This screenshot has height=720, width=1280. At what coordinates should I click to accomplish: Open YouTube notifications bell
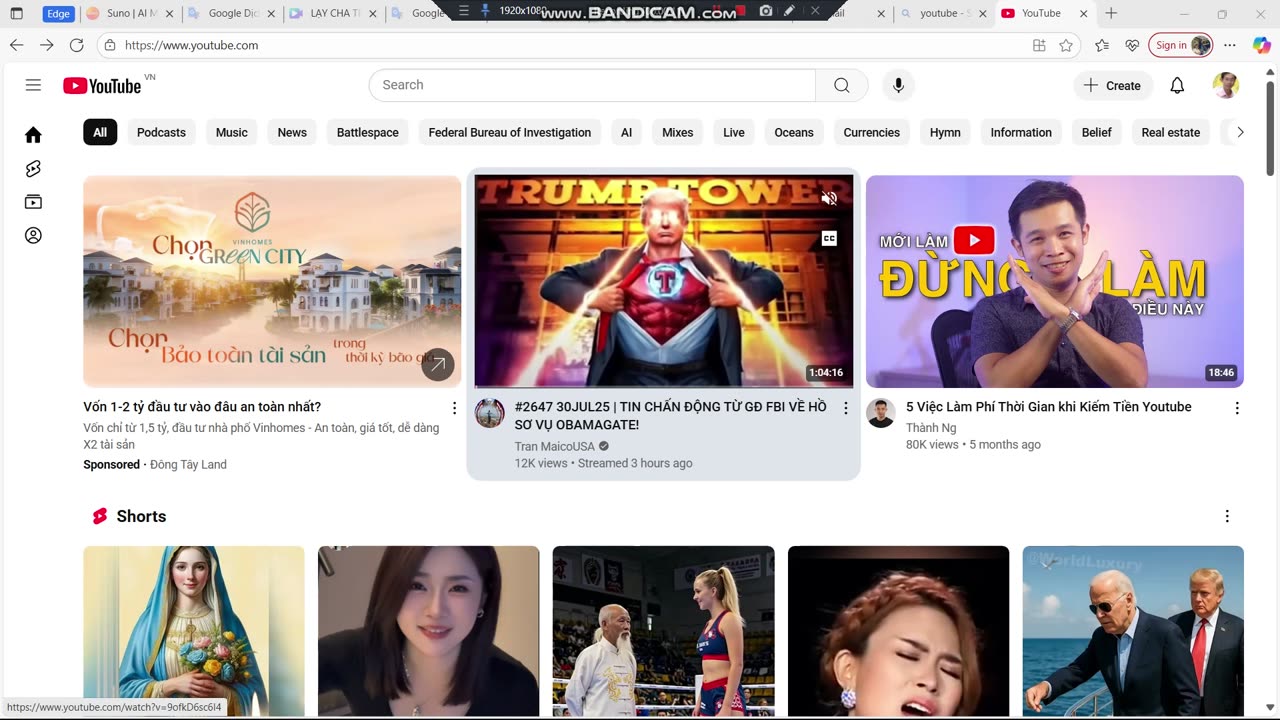coord(1177,85)
